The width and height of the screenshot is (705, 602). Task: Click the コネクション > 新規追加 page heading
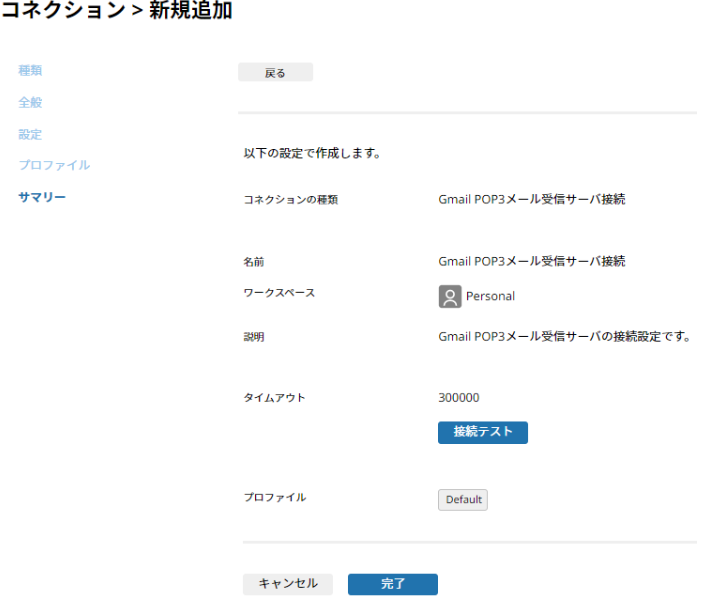(117, 10)
